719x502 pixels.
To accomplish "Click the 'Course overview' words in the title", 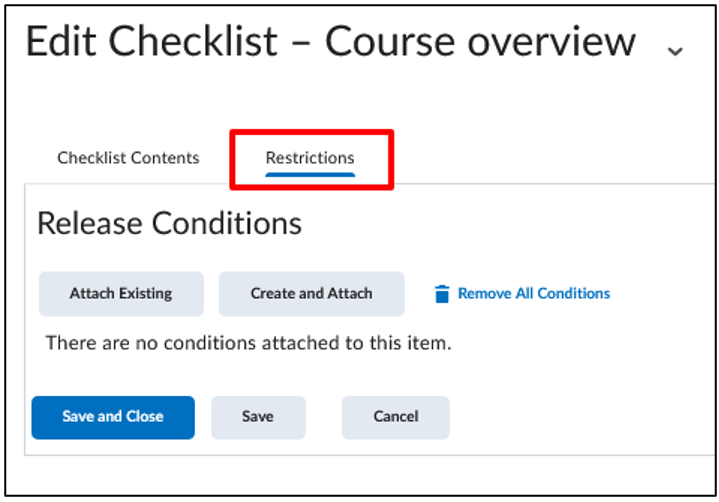I will coord(481,41).
